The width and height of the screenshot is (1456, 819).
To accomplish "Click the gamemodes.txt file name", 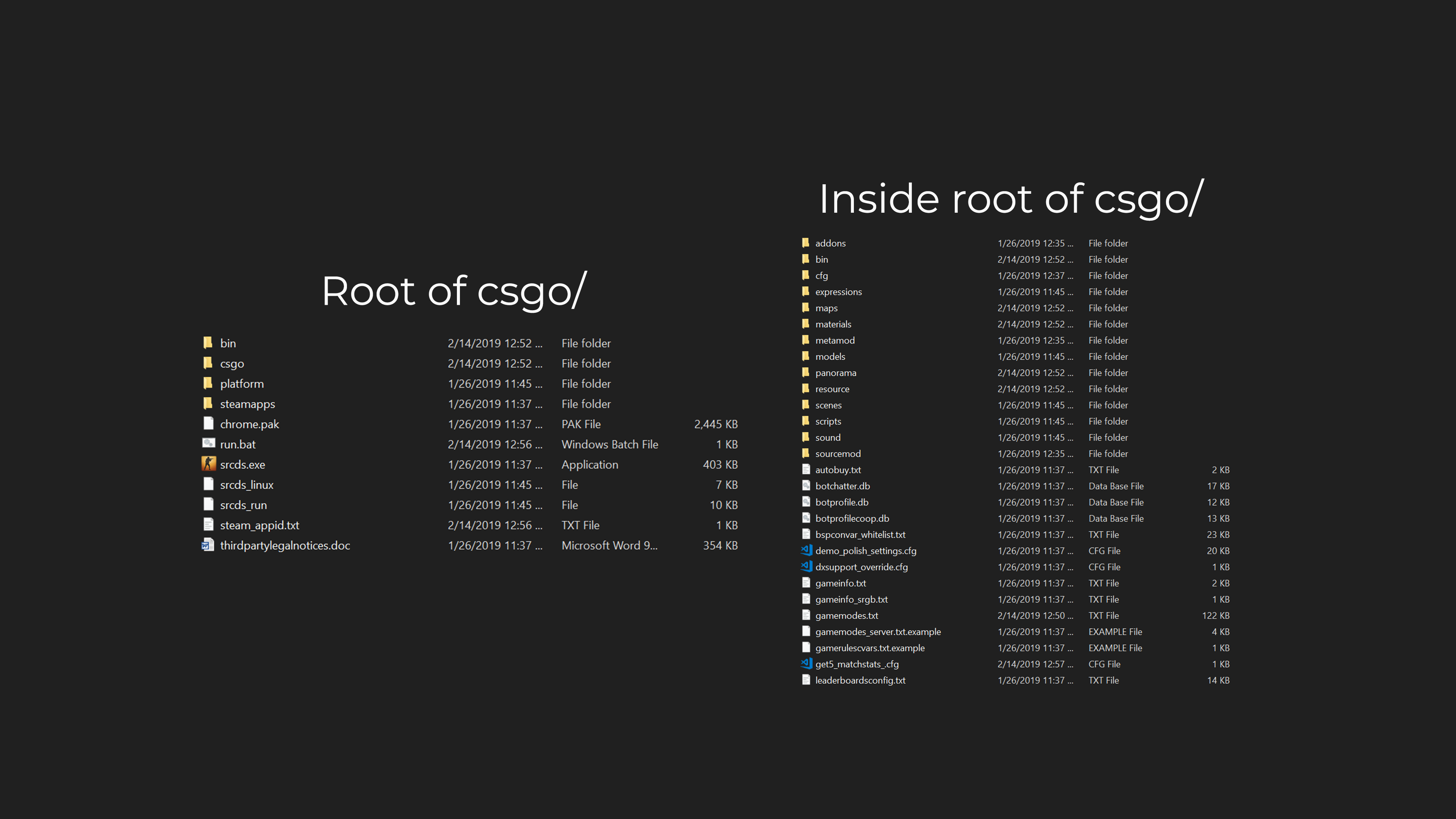I will pos(847,615).
